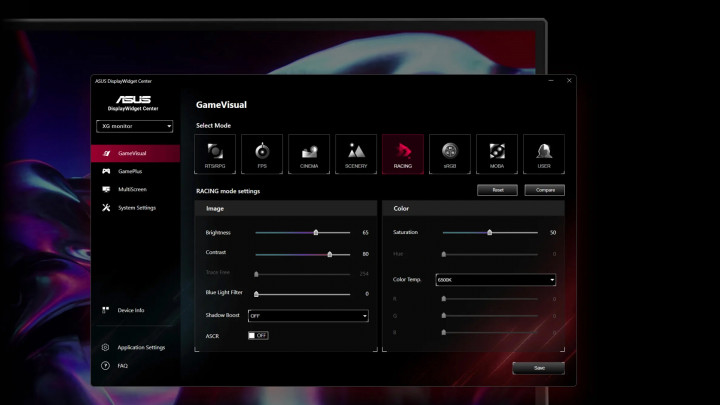Screen dimensions: 720x405
Task: Click the Device Info icon
Action: tap(106, 310)
